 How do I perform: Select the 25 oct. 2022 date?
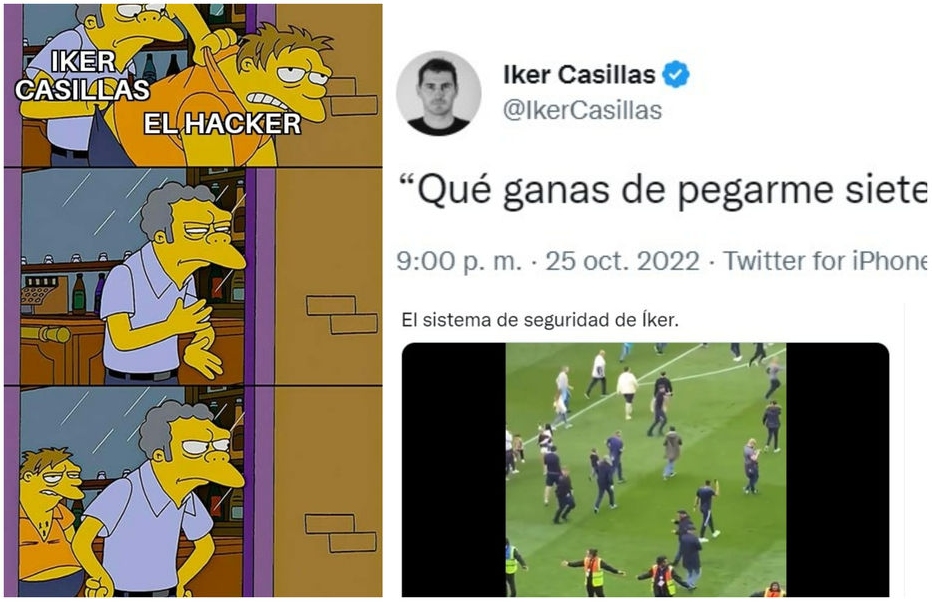click(x=622, y=261)
